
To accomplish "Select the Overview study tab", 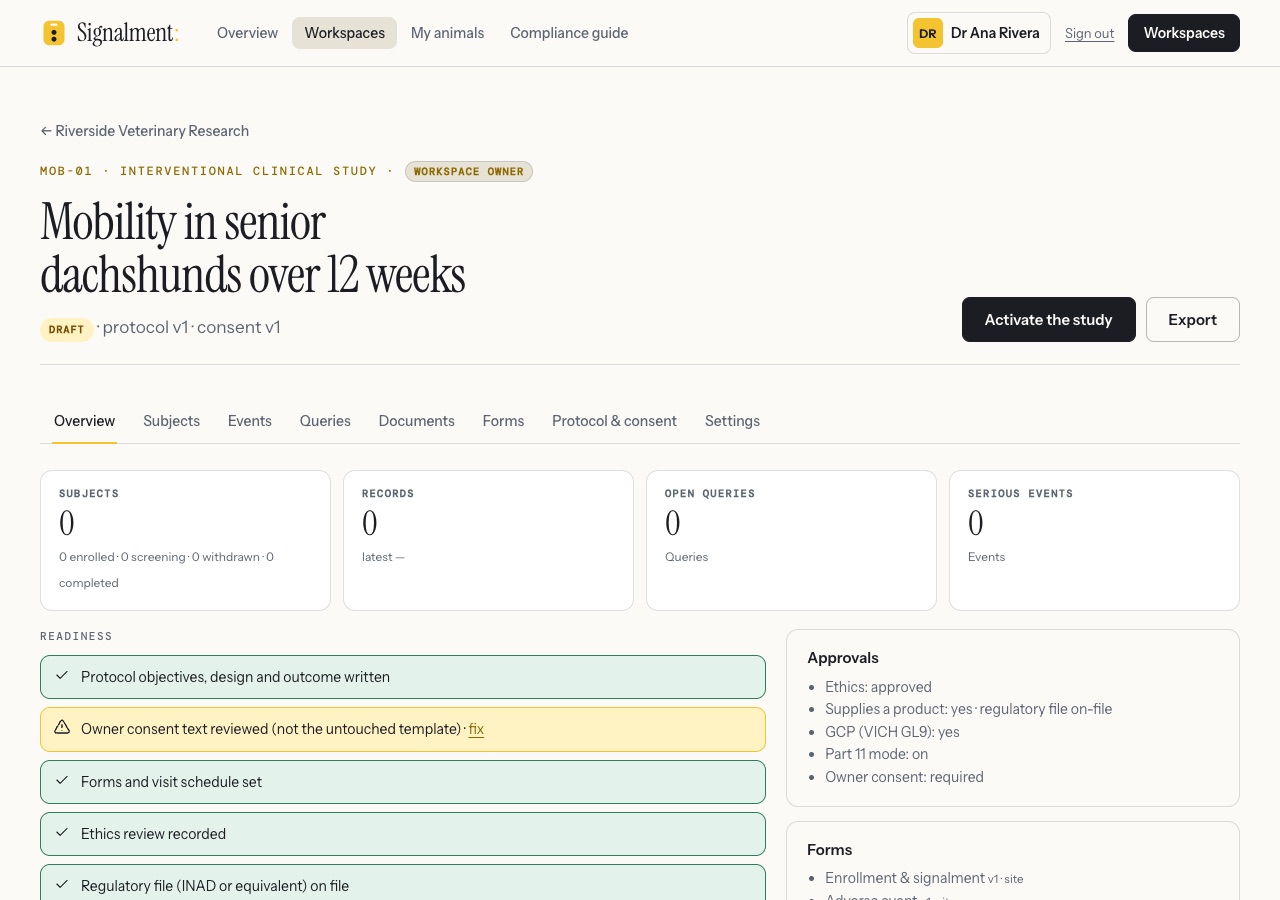I will click(x=84, y=421).
